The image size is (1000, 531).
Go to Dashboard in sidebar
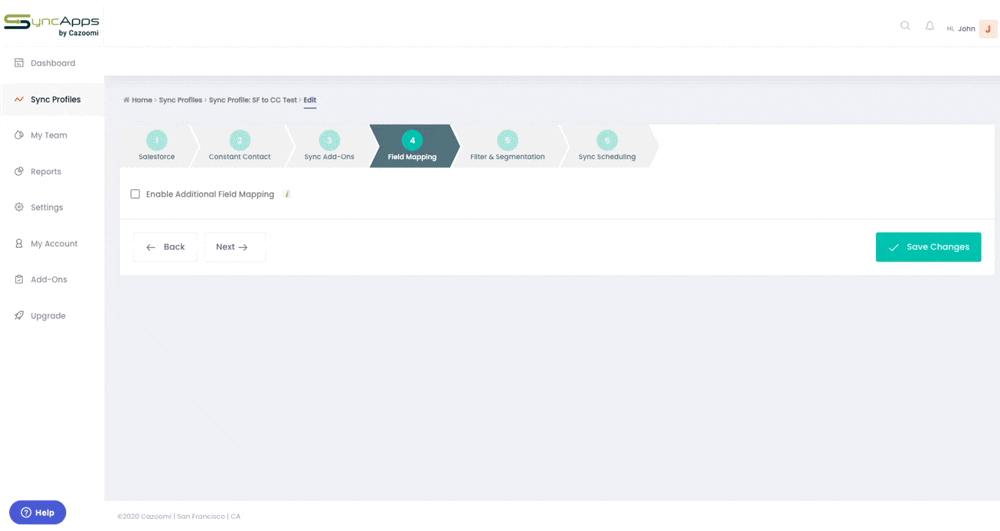click(x=52, y=63)
